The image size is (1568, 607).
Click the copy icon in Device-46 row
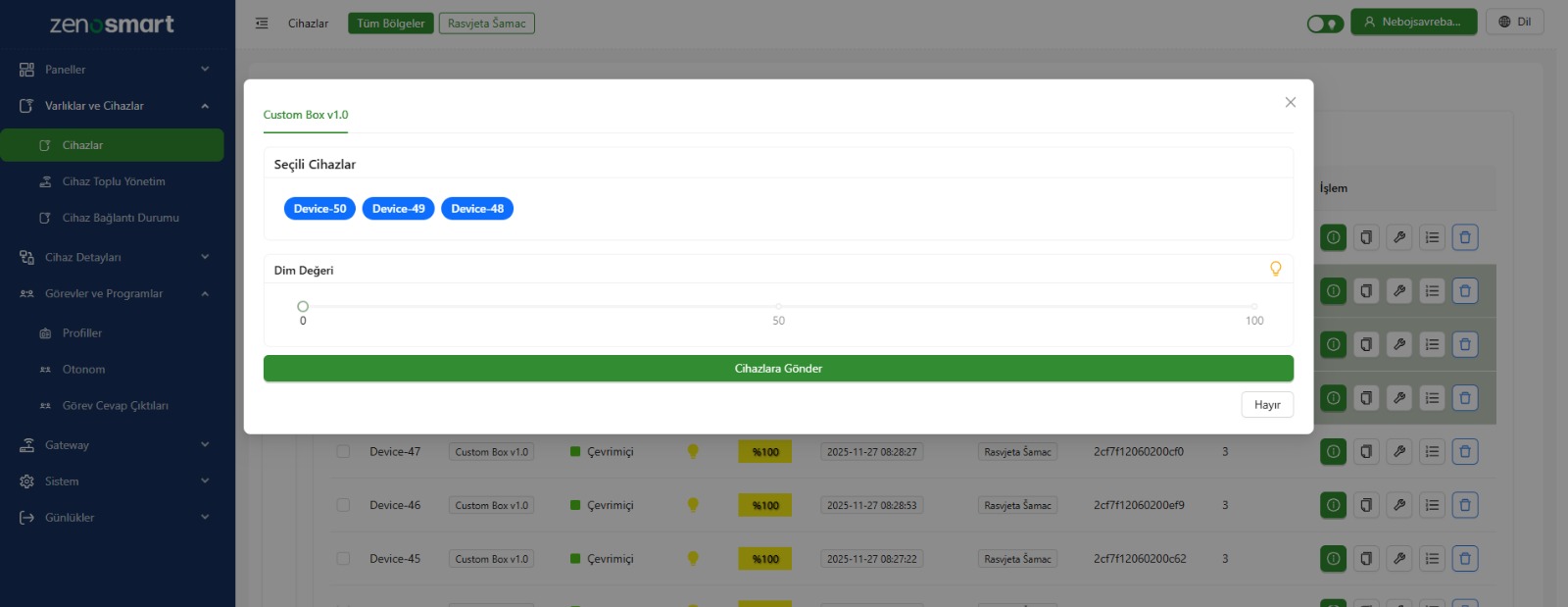[1366, 506]
